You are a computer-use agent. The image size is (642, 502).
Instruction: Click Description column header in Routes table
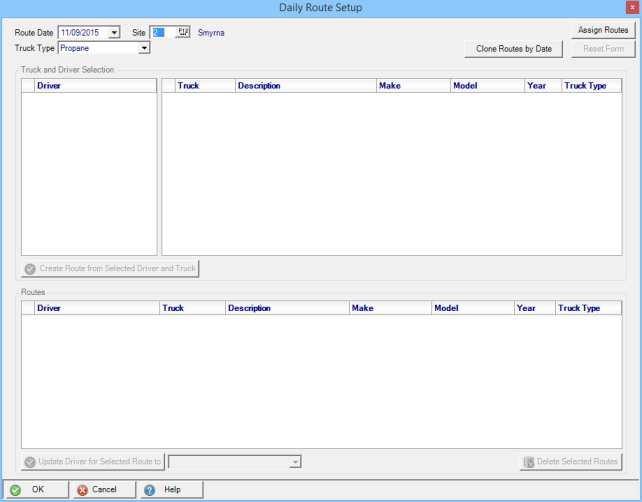pyautogui.click(x=286, y=308)
